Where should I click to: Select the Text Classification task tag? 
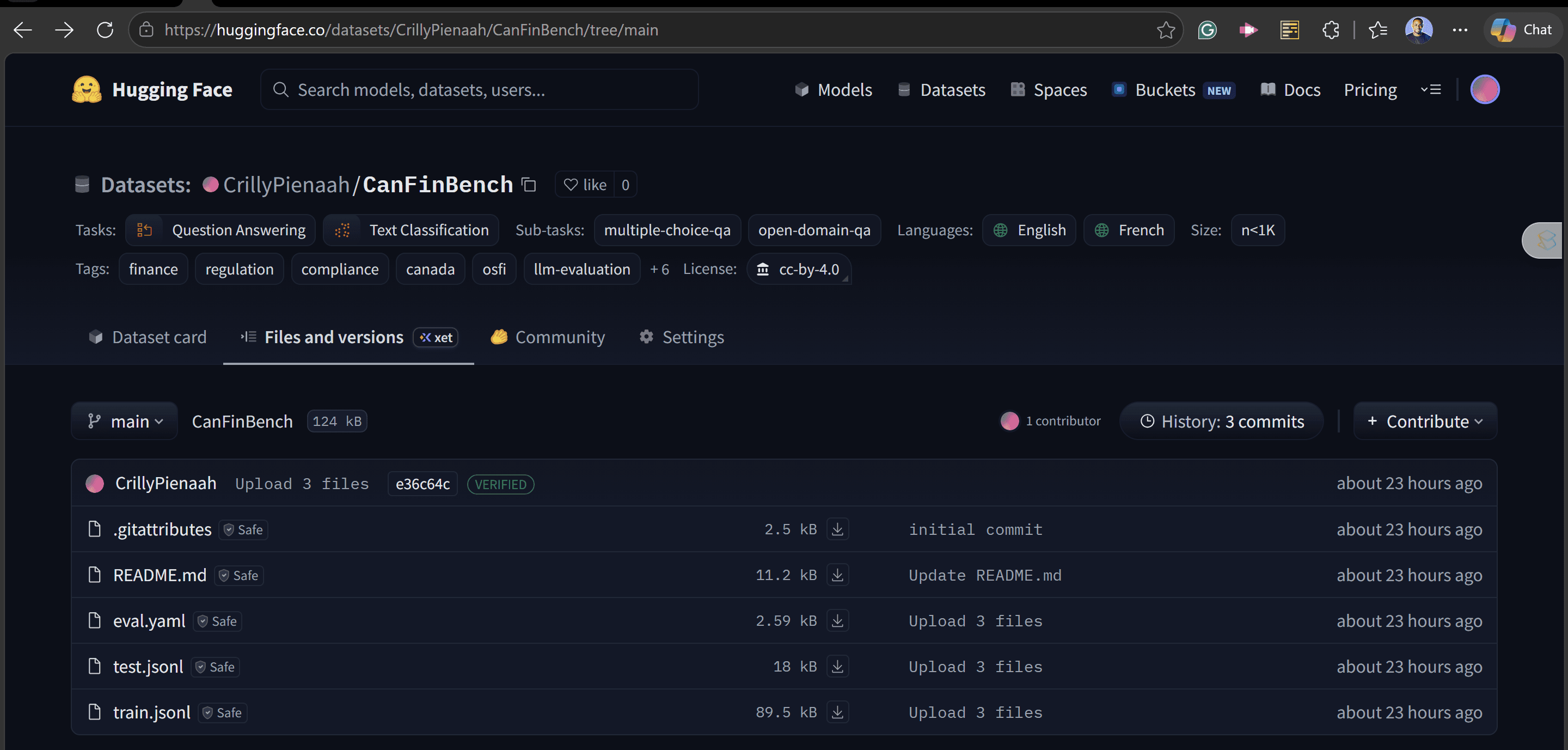click(x=411, y=230)
